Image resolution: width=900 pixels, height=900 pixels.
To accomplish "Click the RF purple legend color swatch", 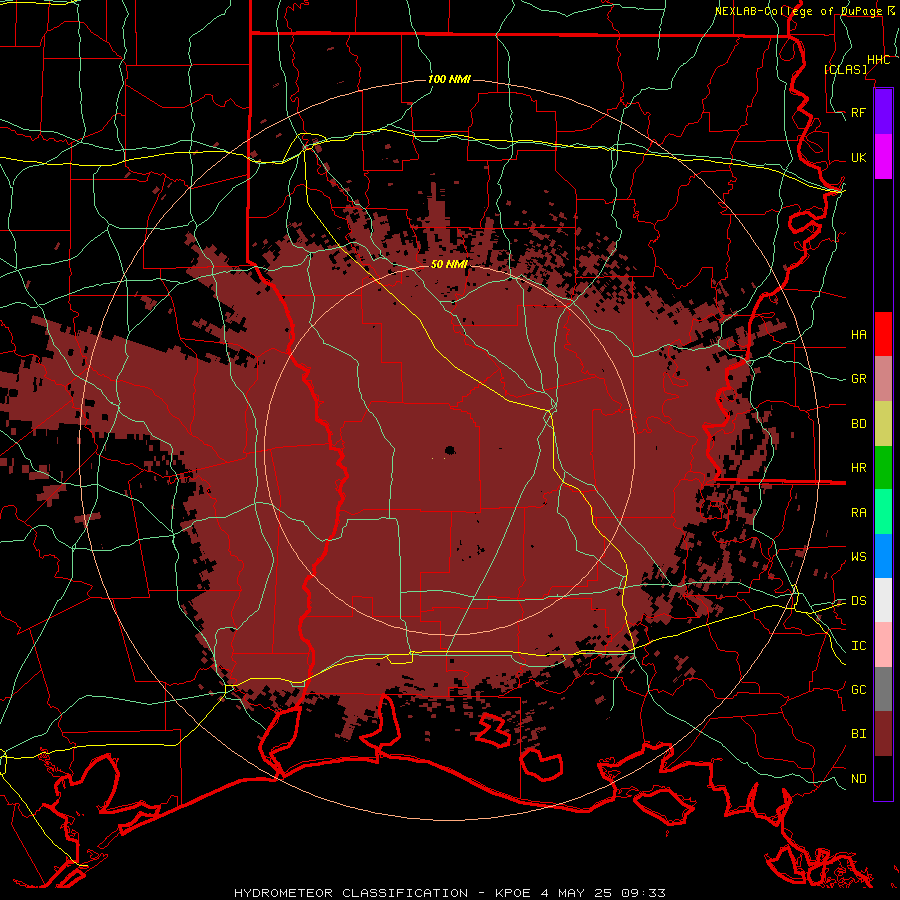I will (x=883, y=112).
